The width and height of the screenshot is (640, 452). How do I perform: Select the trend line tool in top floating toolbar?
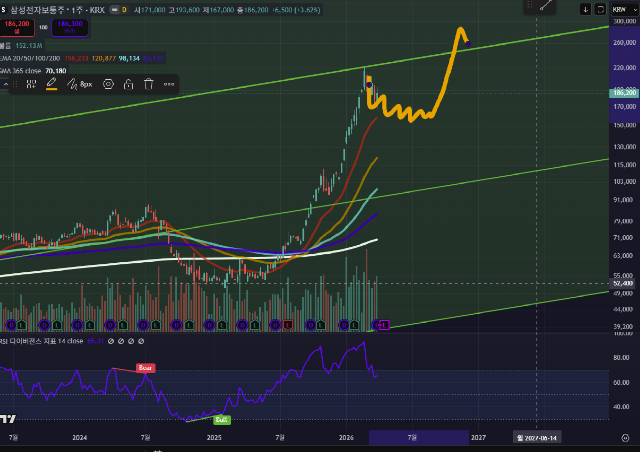pos(546,6)
